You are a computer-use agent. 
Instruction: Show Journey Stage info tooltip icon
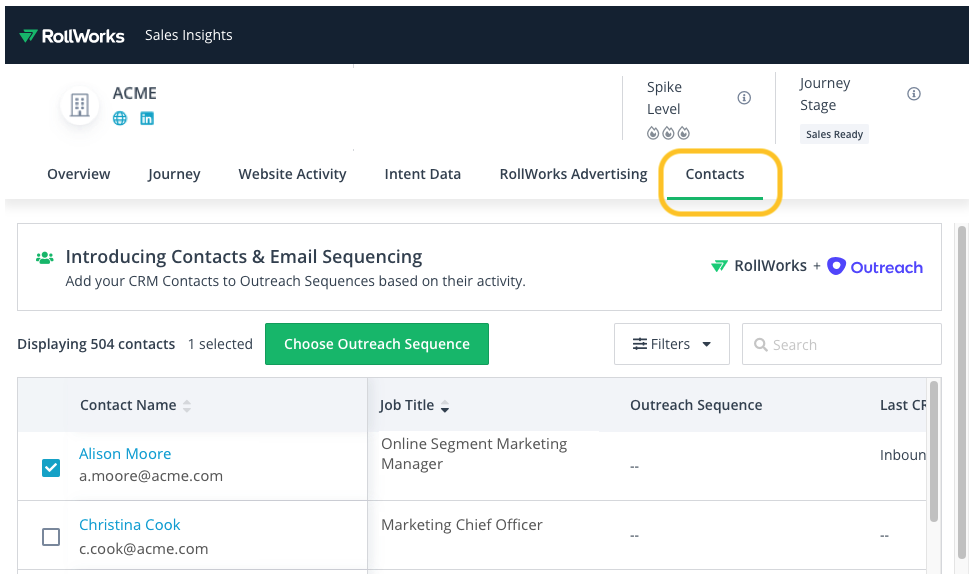point(913,94)
